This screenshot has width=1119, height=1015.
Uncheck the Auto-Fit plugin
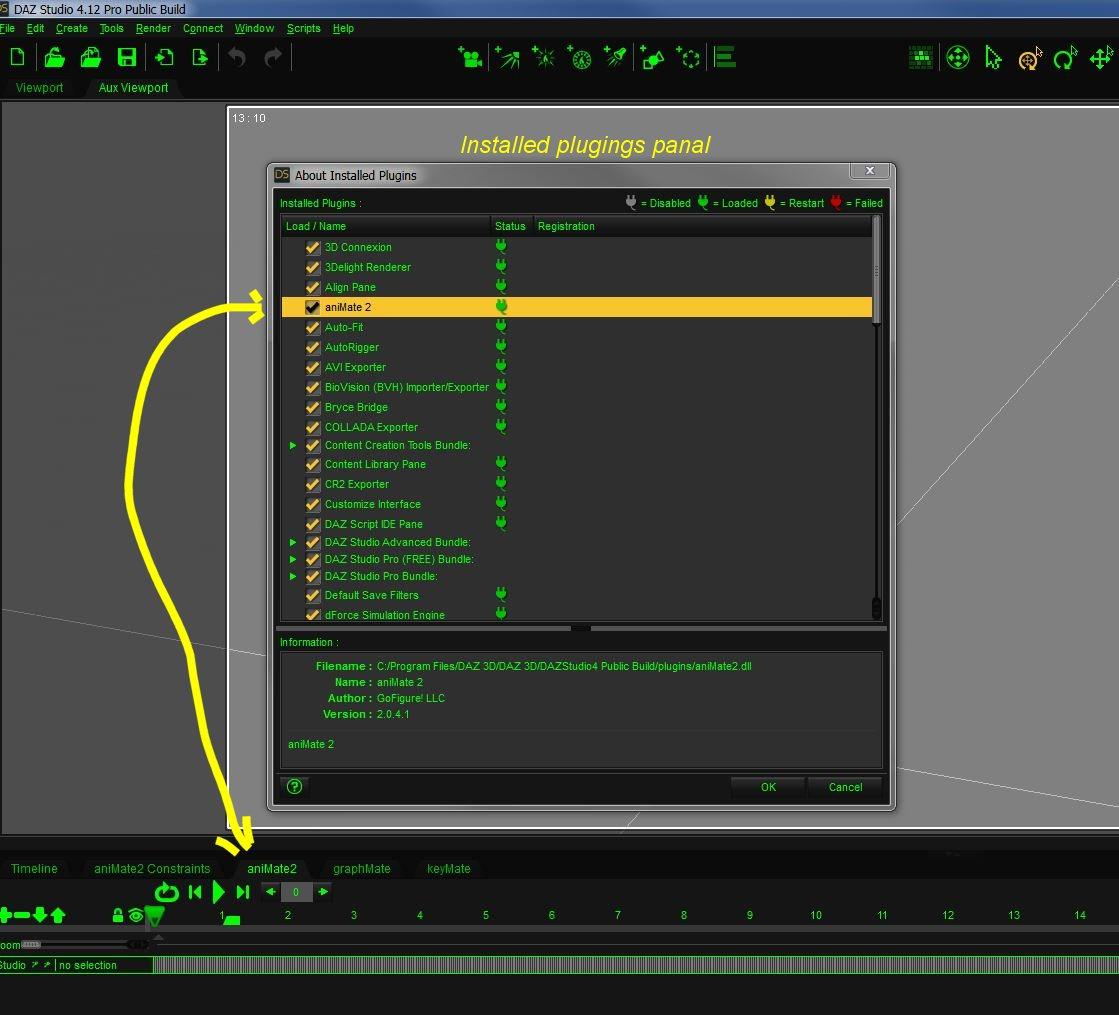pyautogui.click(x=313, y=328)
